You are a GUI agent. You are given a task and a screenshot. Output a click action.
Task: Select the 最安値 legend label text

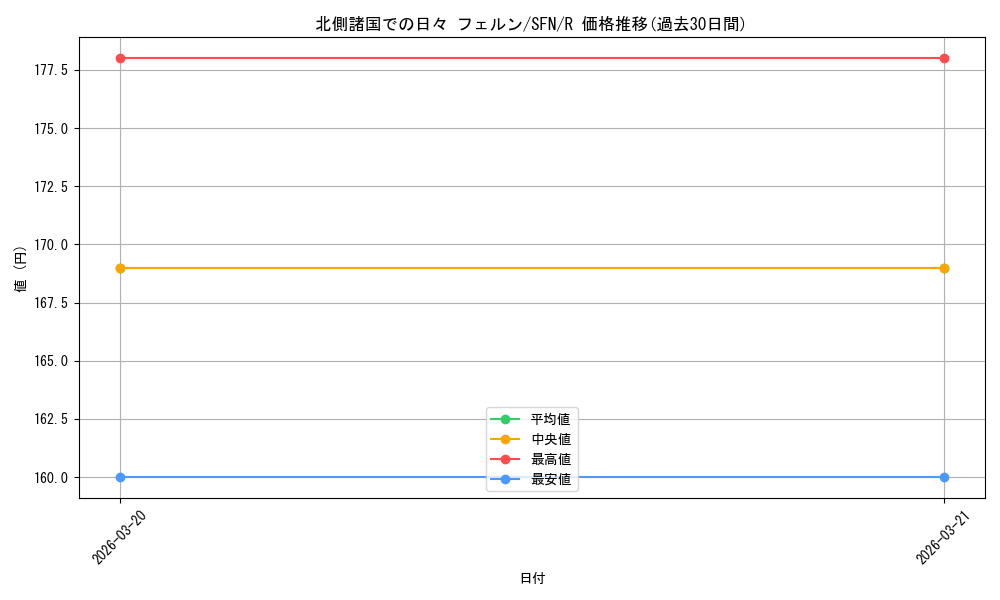[x=550, y=479]
